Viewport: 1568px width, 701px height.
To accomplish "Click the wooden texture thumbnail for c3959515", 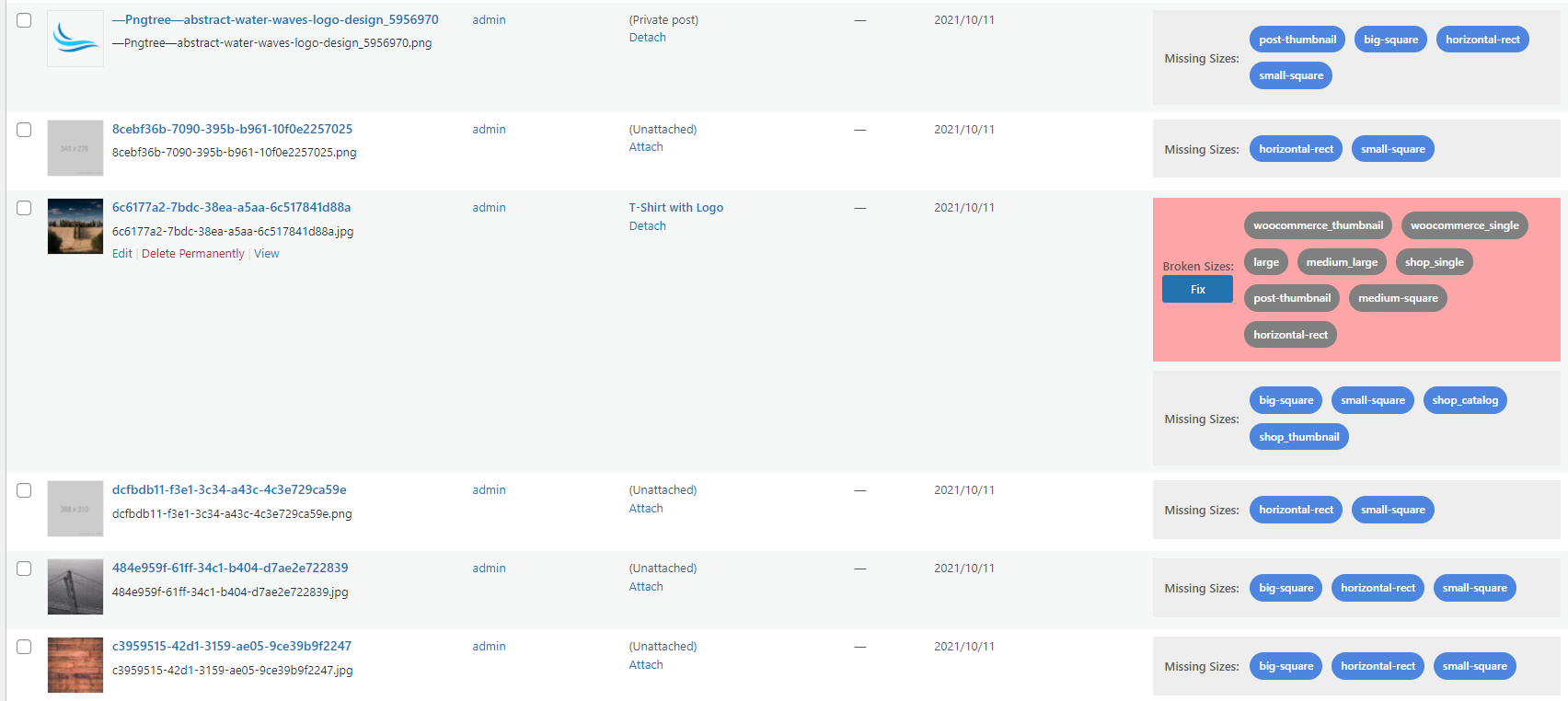I will [x=75, y=664].
